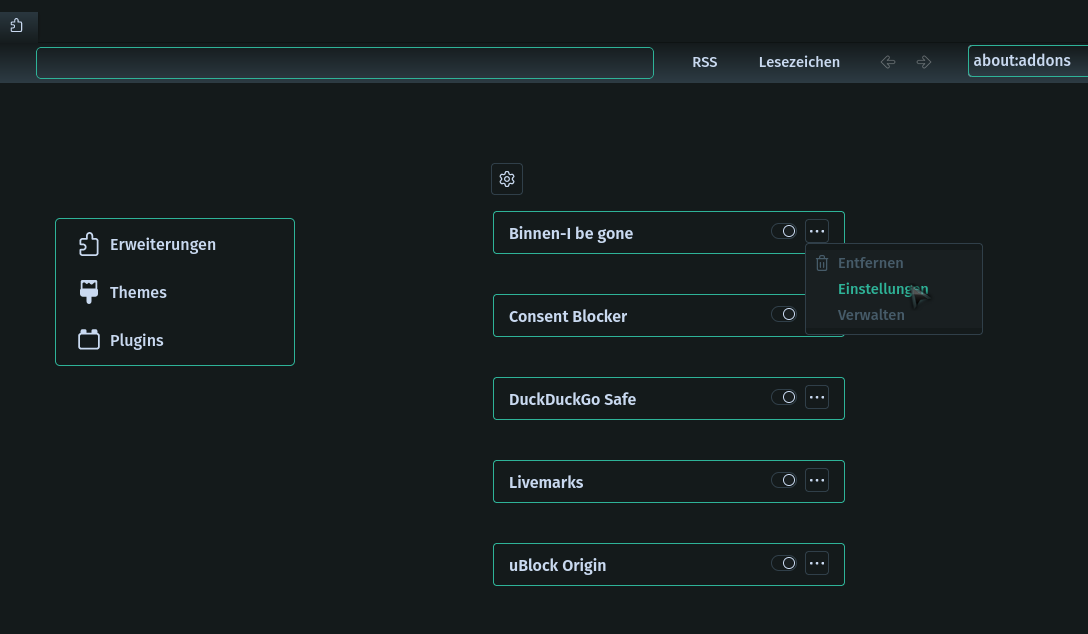The image size is (1088, 634).
Task: Choose Einstellungen in the context menu
Action: click(882, 289)
